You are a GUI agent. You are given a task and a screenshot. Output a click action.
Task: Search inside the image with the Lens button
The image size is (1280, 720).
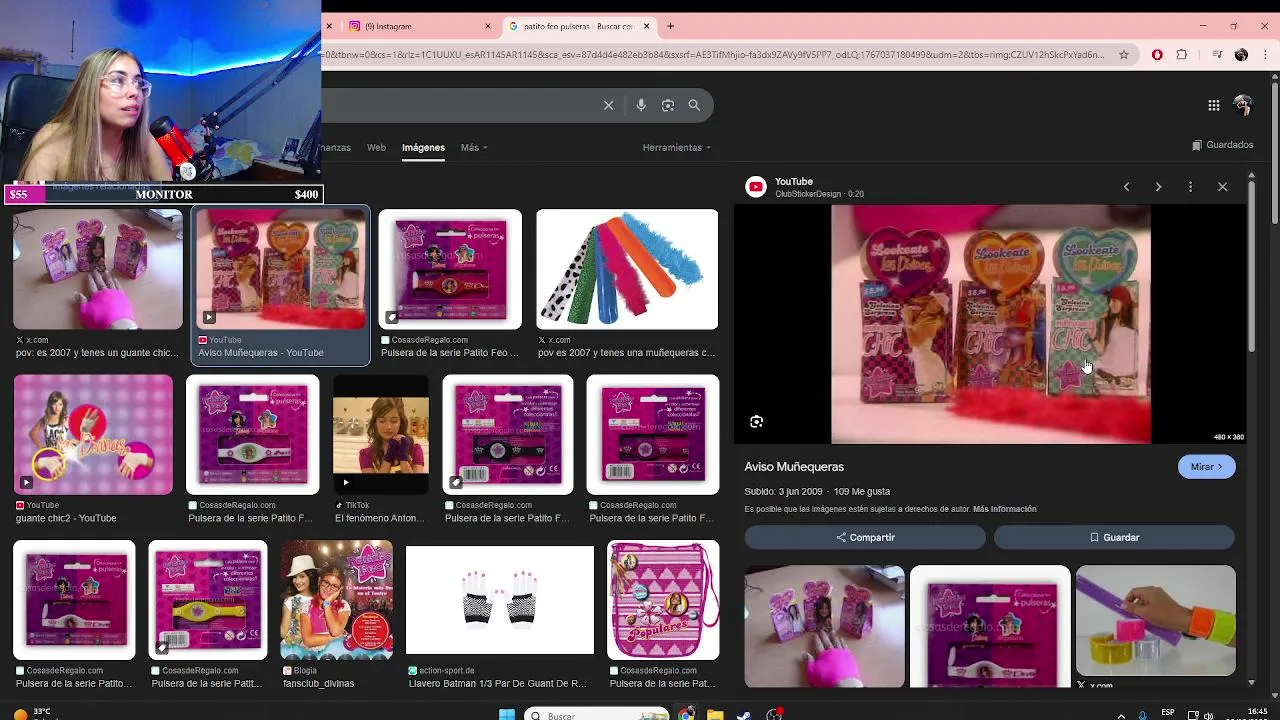pyautogui.click(x=757, y=422)
